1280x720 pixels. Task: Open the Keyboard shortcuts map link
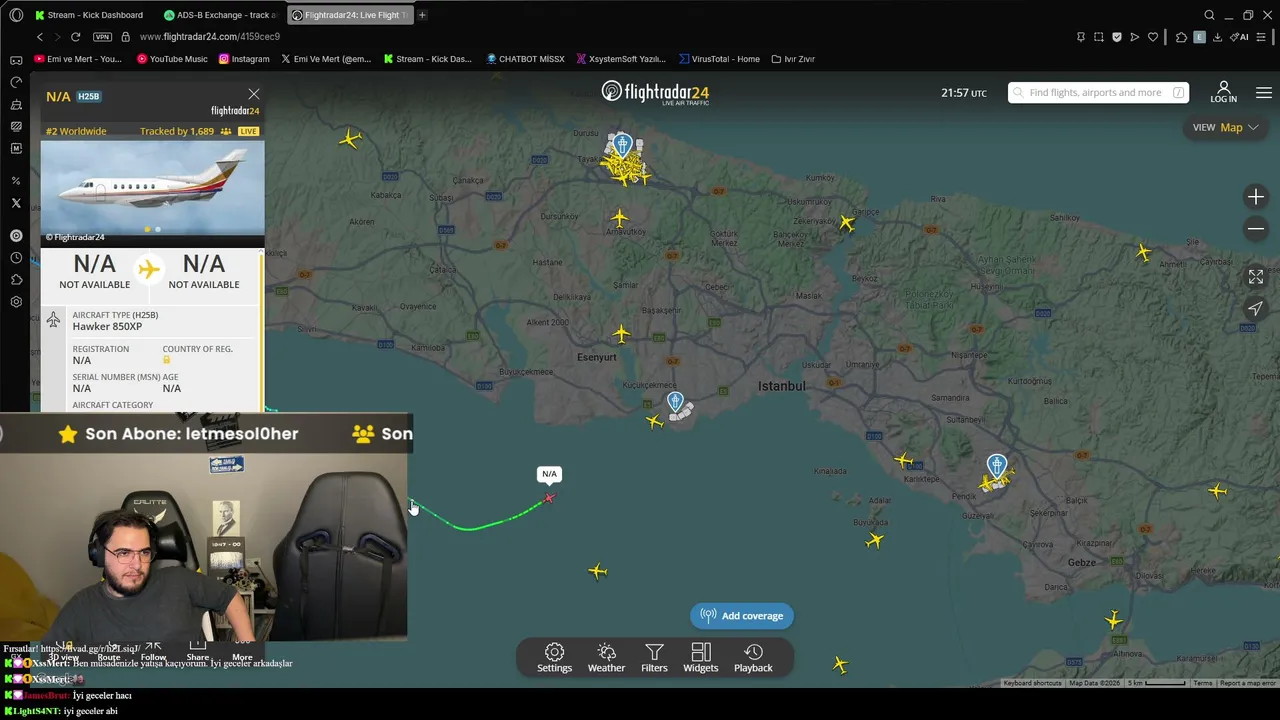tap(1032, 683)
